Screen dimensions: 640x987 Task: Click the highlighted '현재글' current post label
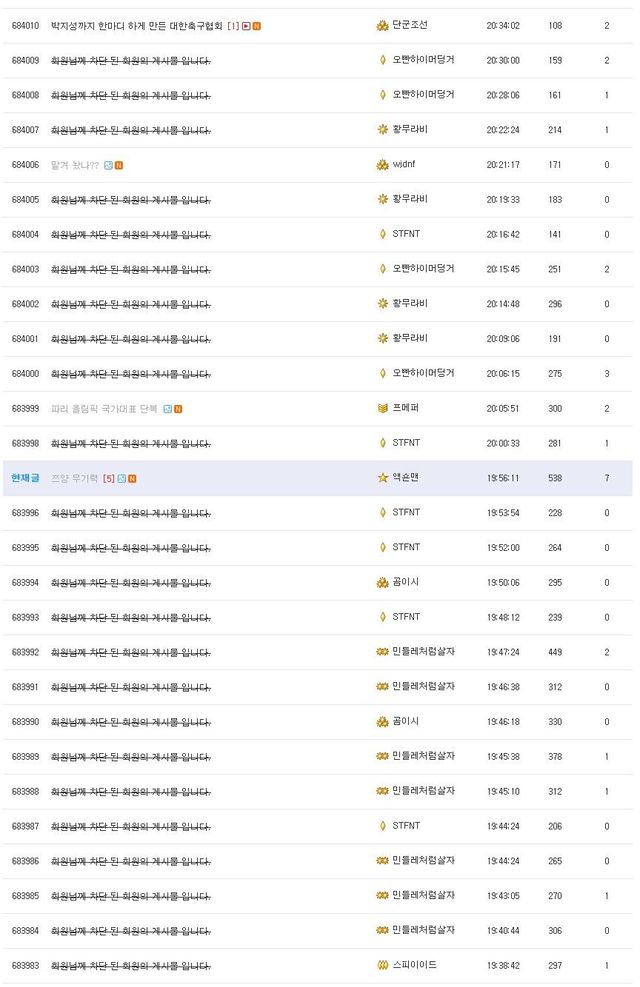point(25,478)
